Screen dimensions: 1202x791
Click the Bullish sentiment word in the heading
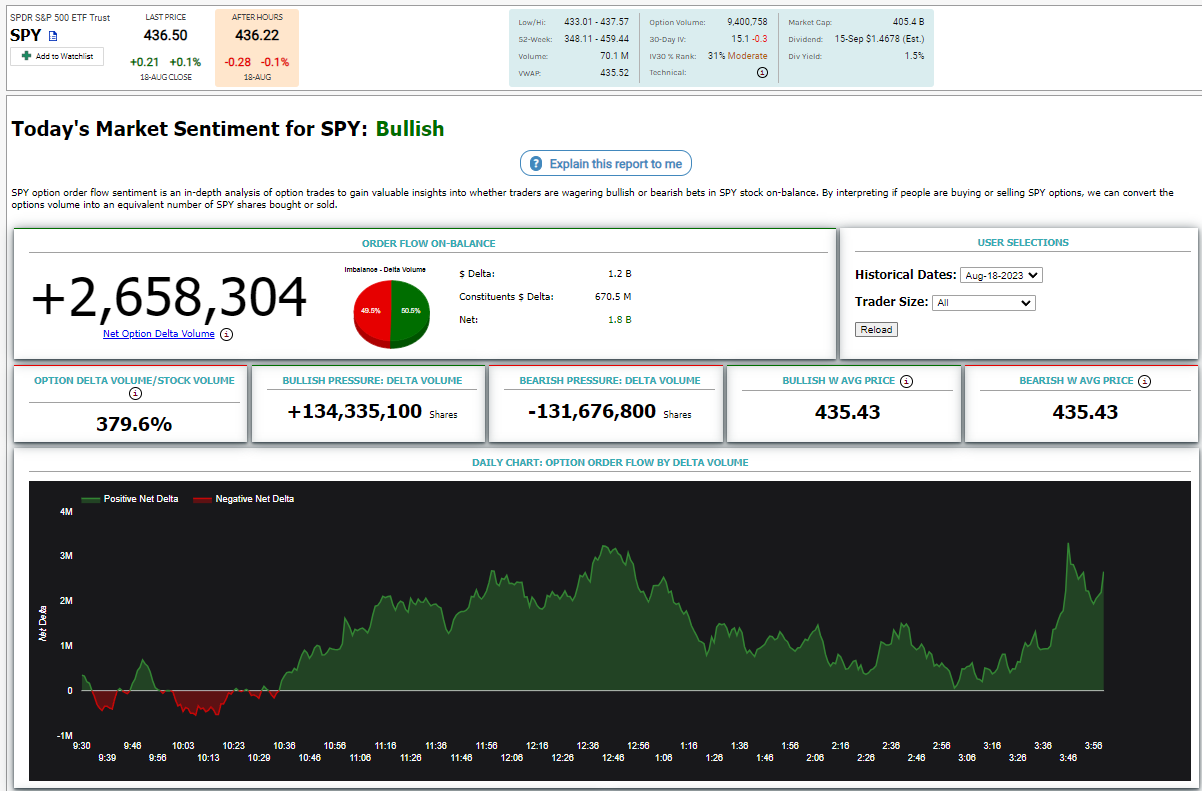point(410,129)
